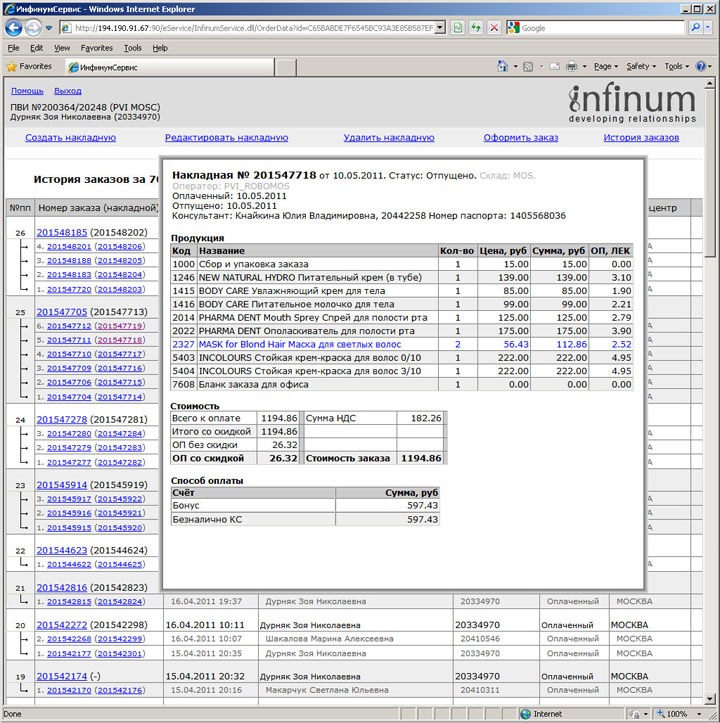Click Оформить заказ link
The height and width of the screenshot is (723, 720).
click(x=521, y=137)
